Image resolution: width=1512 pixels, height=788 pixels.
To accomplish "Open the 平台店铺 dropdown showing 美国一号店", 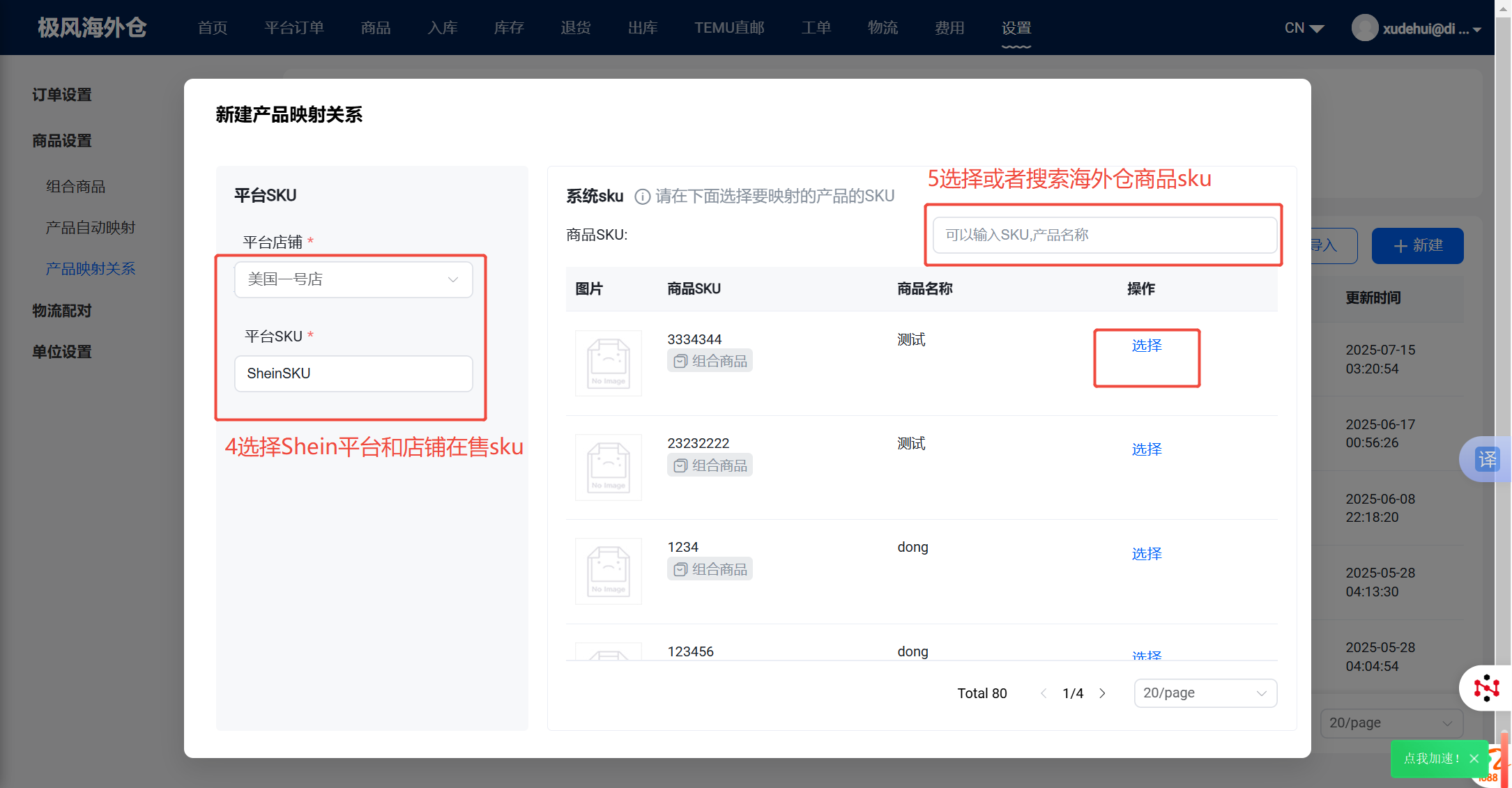I will point(353,279).
